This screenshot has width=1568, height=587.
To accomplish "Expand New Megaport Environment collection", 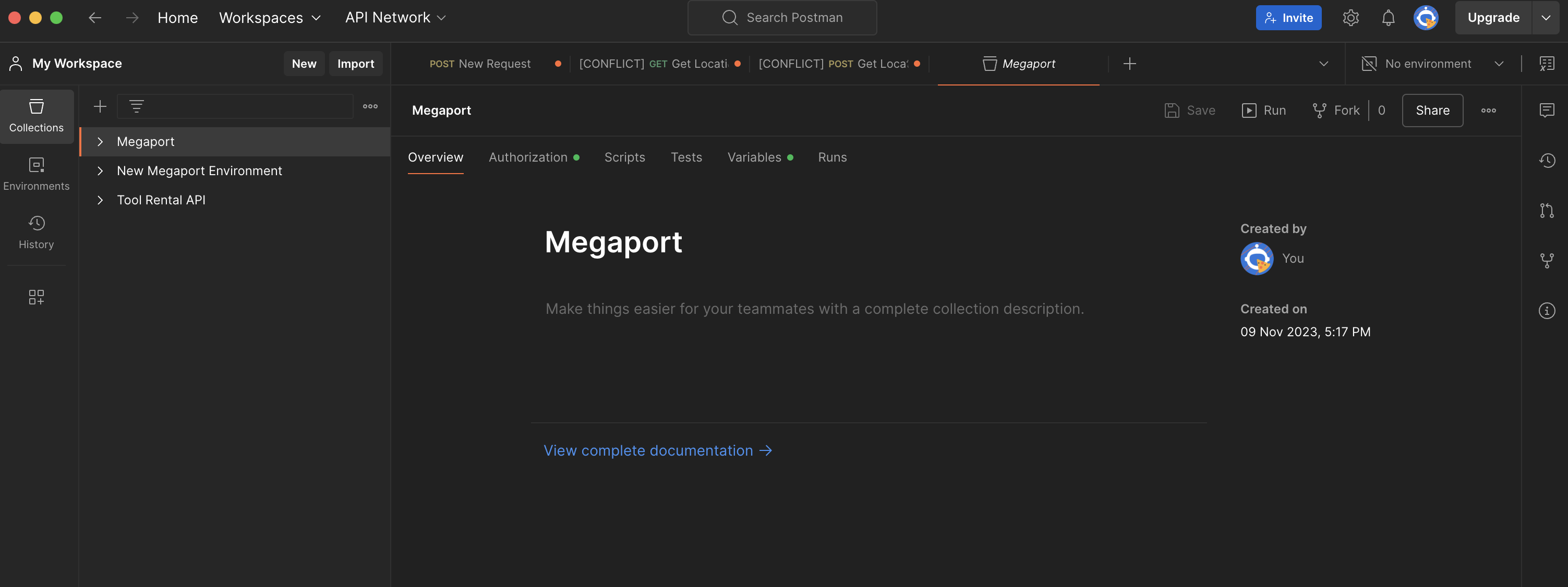I will point(101,171).
